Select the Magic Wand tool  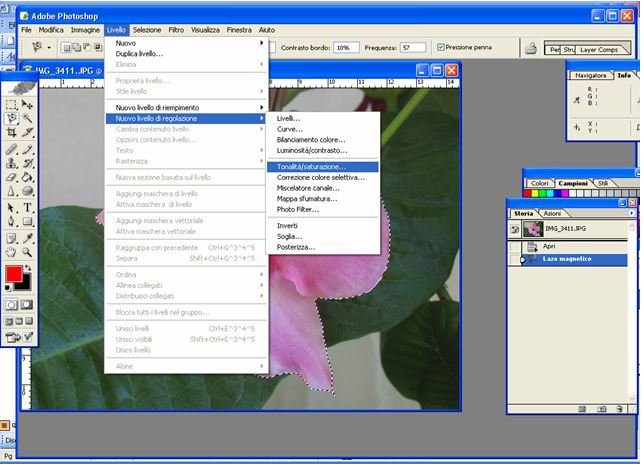pyautogui.click(x=27, y=118)
